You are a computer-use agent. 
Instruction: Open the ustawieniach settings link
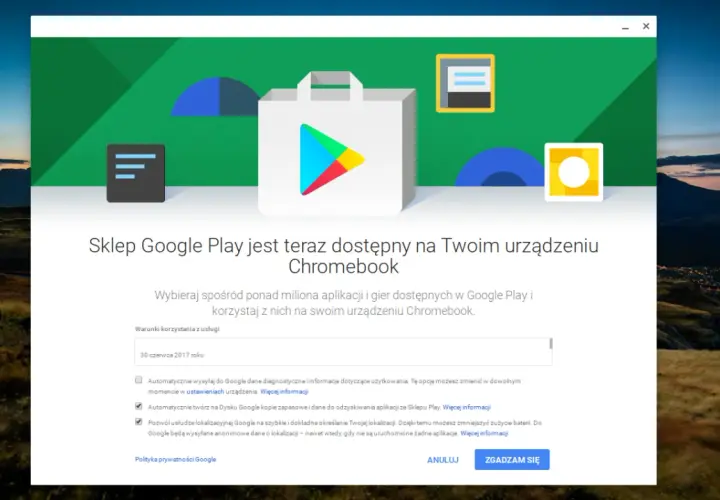tap(205, 392)
